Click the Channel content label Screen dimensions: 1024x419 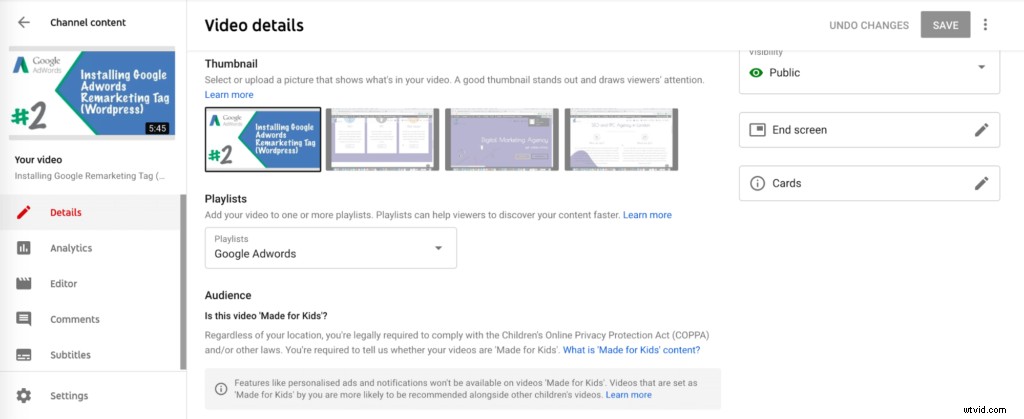click(x=88, y=22)
